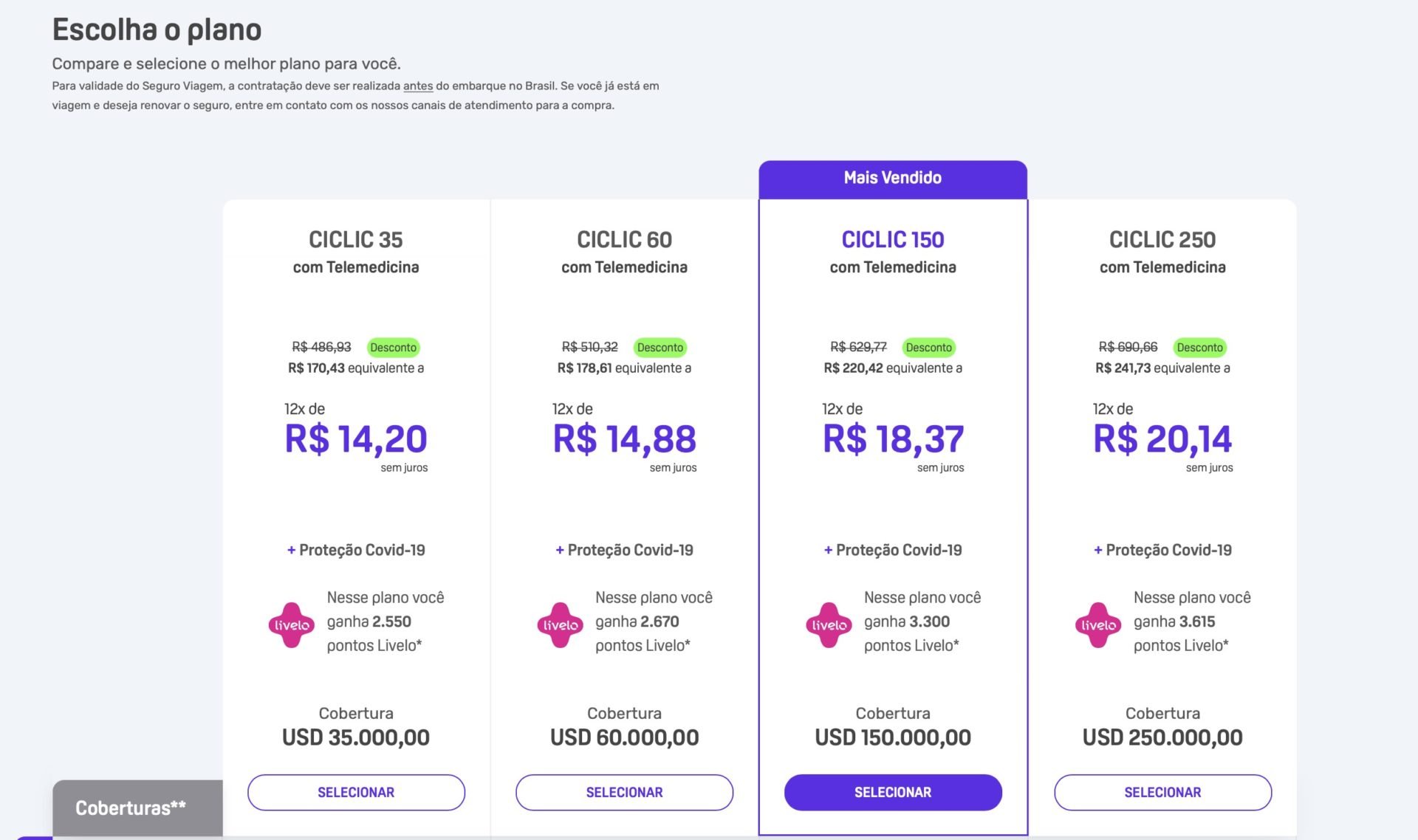Click the Livelo logo in CICLIC 150 plan
This screenshot has height=840, width=1418.
(829, 624)
